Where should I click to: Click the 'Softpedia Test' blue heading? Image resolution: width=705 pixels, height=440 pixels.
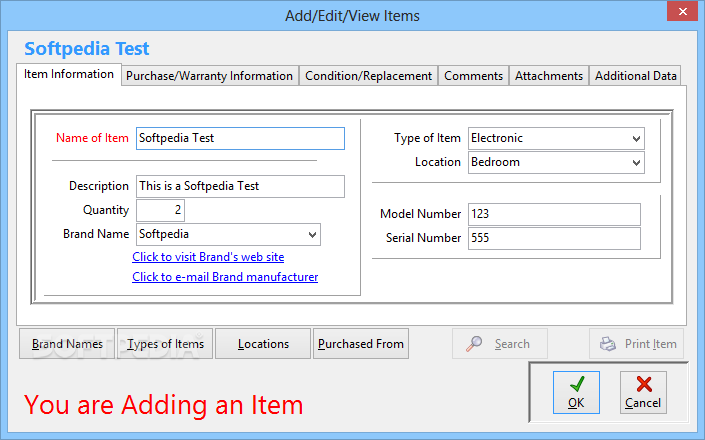[x=87, y=49]
